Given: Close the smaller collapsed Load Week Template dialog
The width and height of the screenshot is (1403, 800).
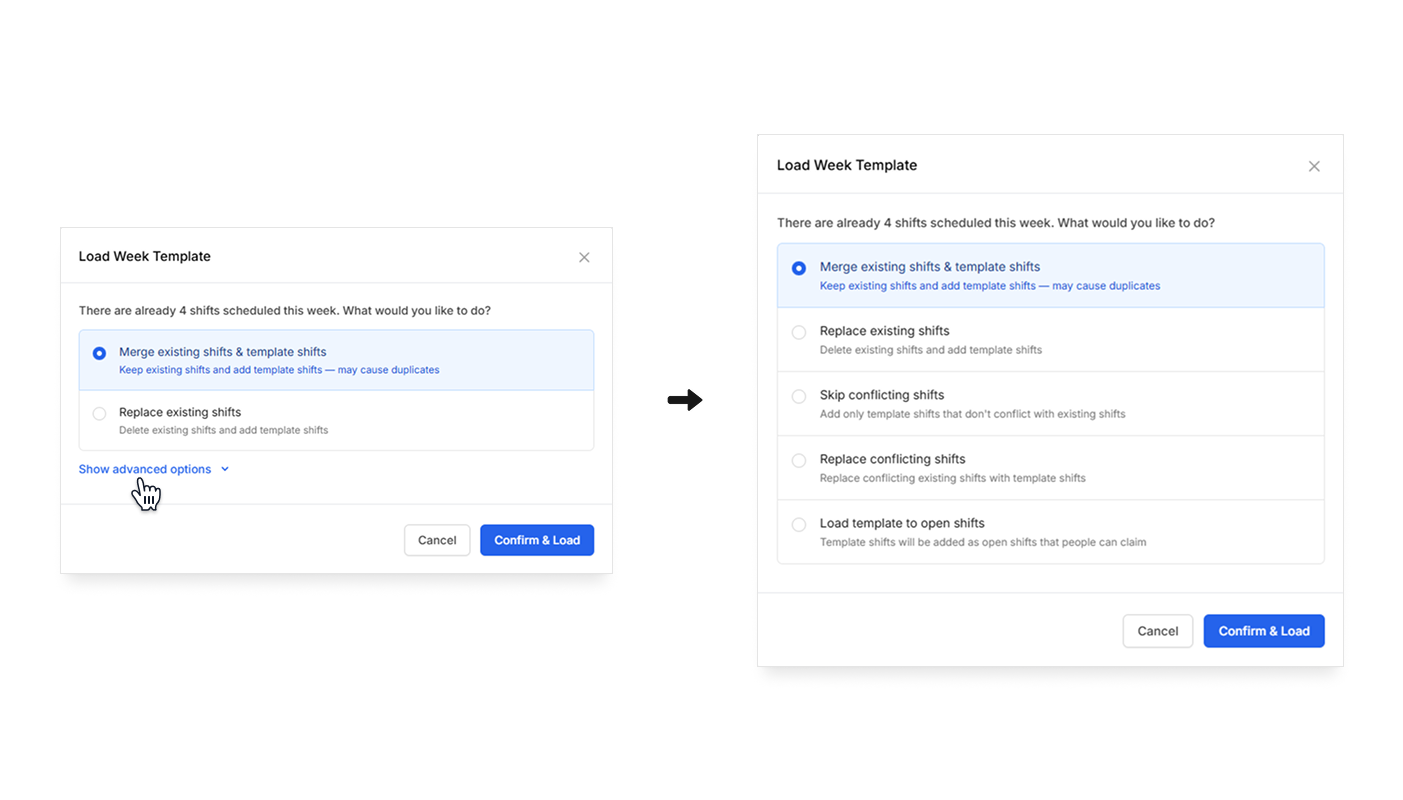Looking at the screenshot, I should 584,257.
